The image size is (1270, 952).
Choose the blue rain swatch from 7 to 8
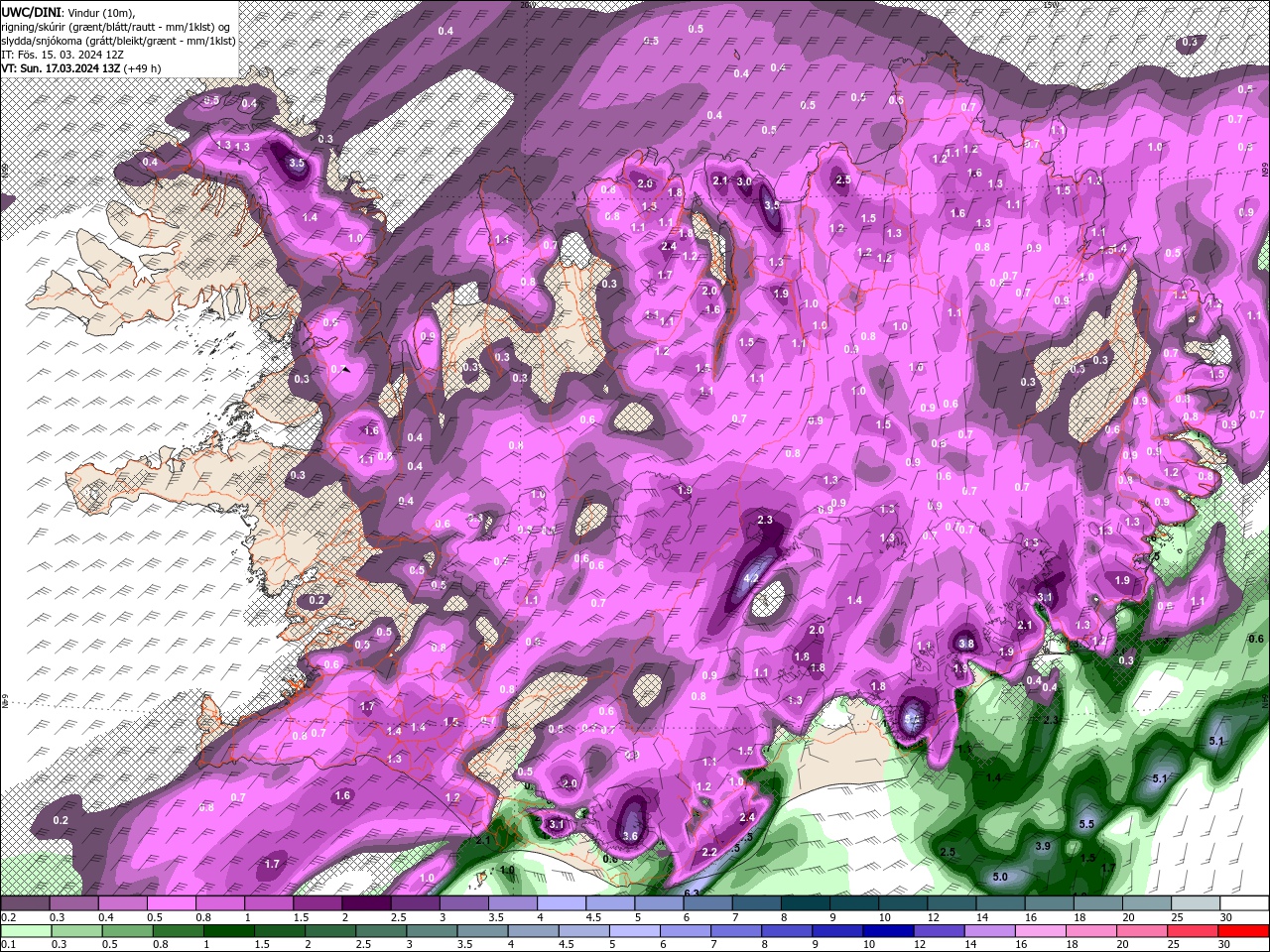tap(736, 931)
